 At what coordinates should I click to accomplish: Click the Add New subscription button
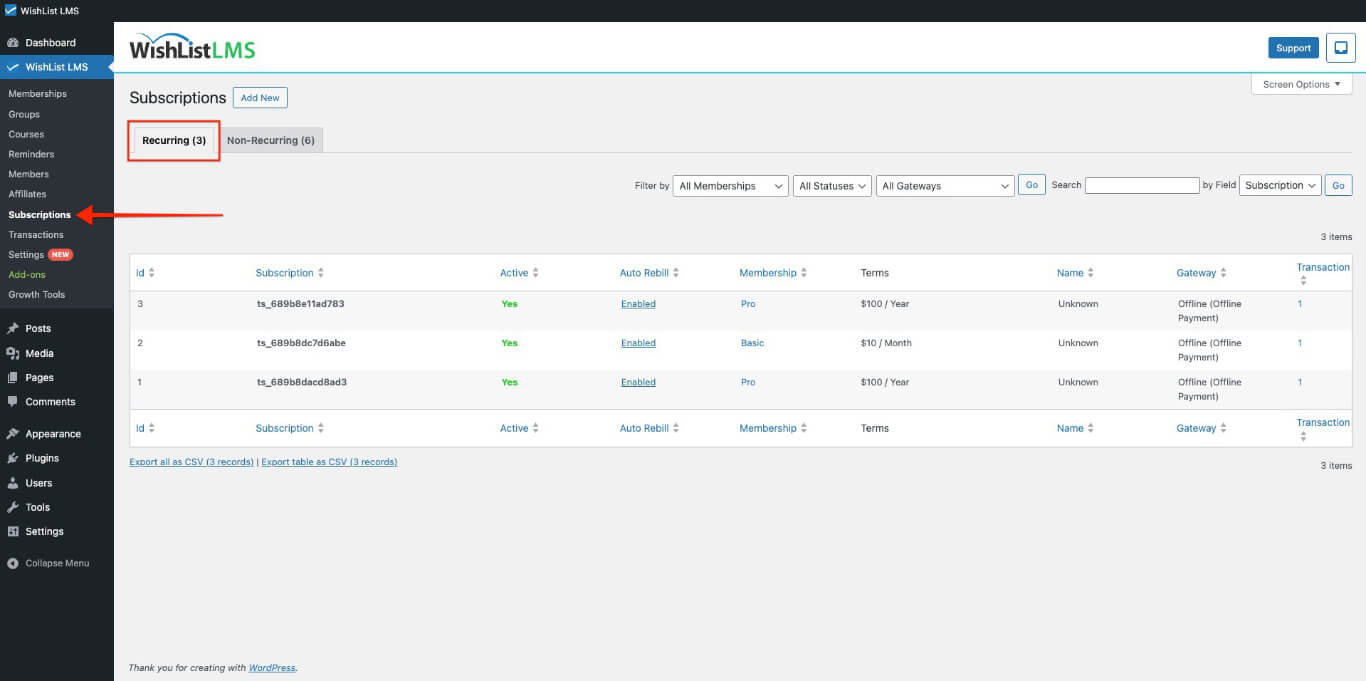[x=260, y=98]
